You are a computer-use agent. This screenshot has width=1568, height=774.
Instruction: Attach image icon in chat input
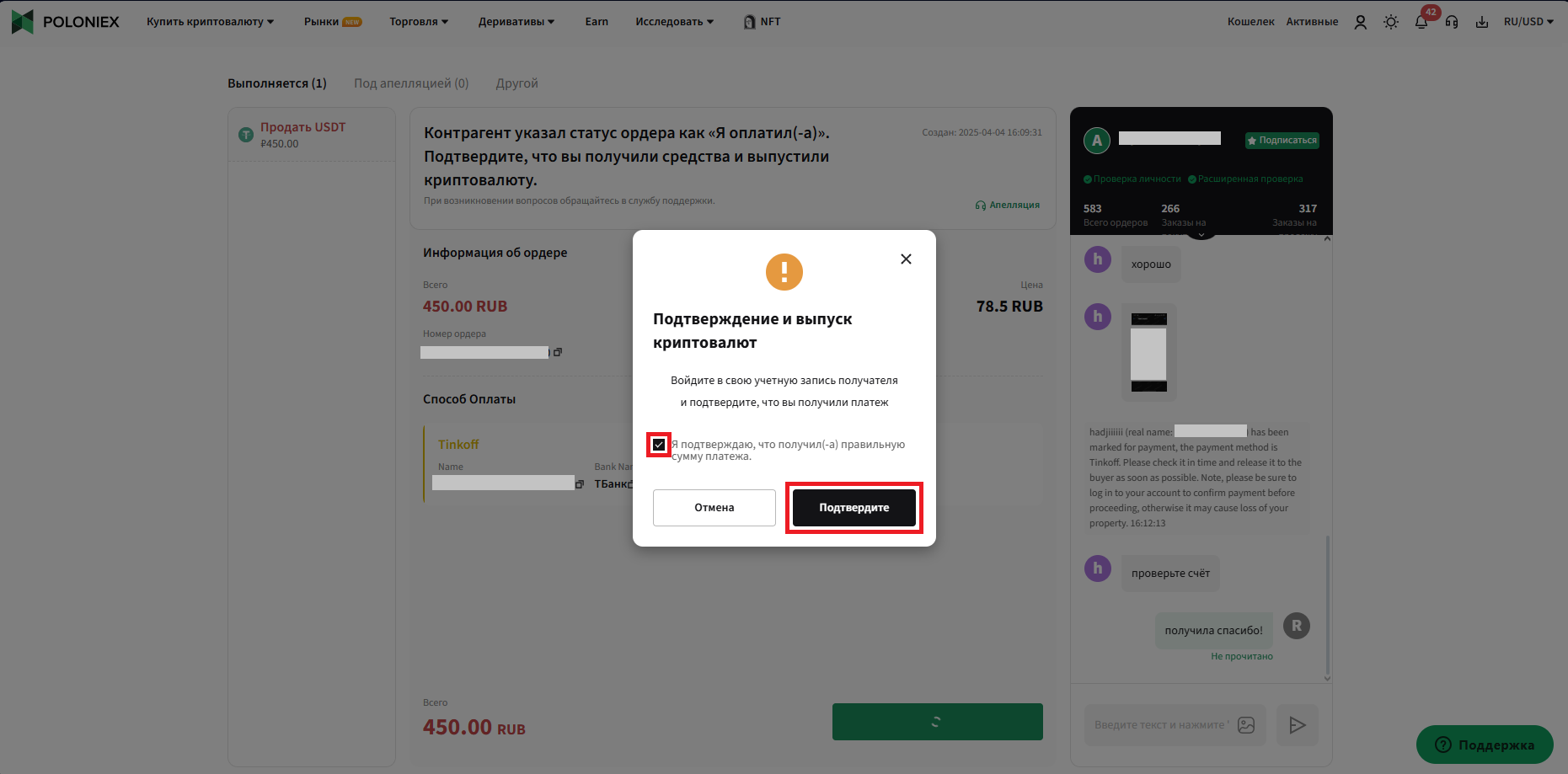[x=1246, y=725]
